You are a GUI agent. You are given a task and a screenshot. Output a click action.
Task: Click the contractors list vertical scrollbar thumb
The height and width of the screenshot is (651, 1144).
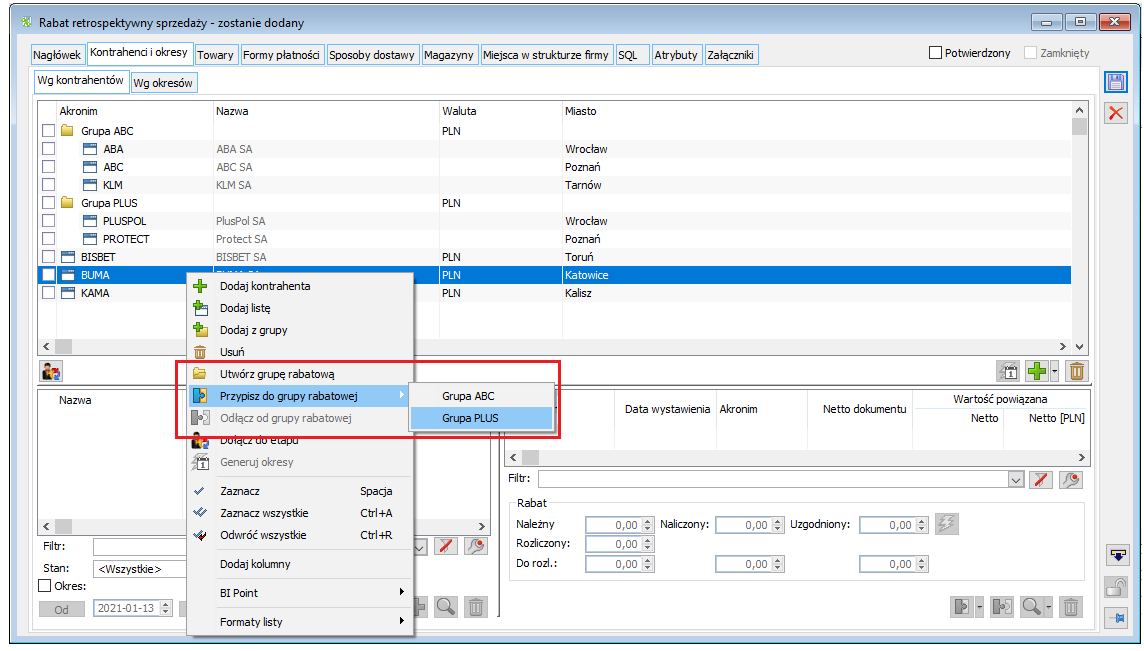(1079, 126)
